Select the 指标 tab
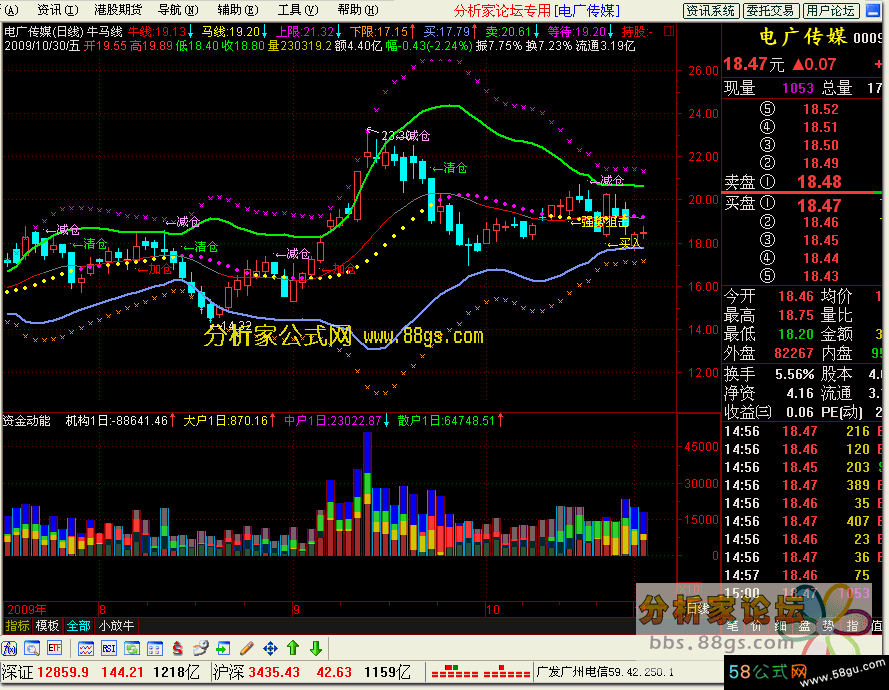 [17, 626]
